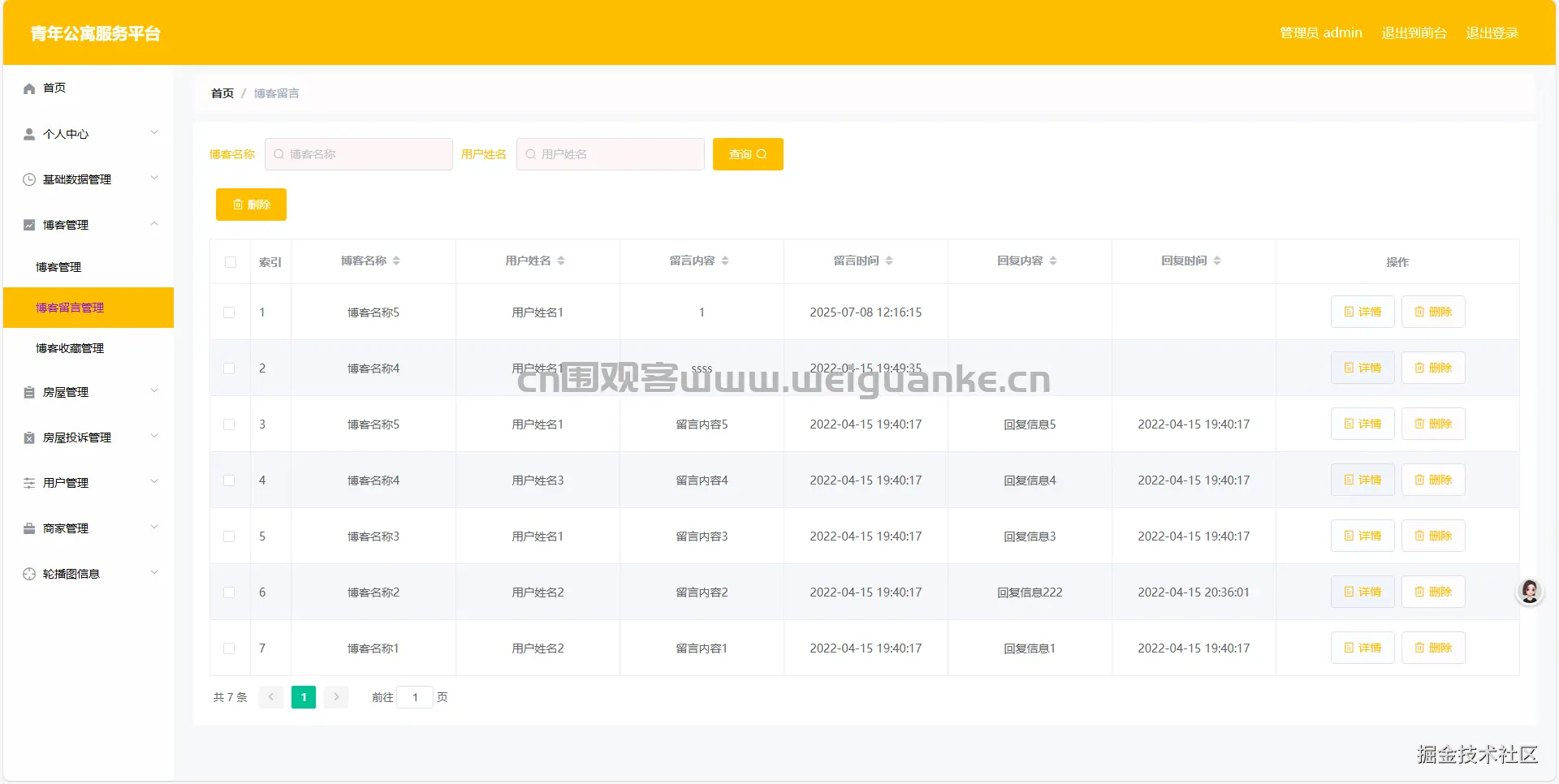Check the row 5 留言内容3 checkbox
Screen dimensions: 1559x784
click(x=229, y=536)
